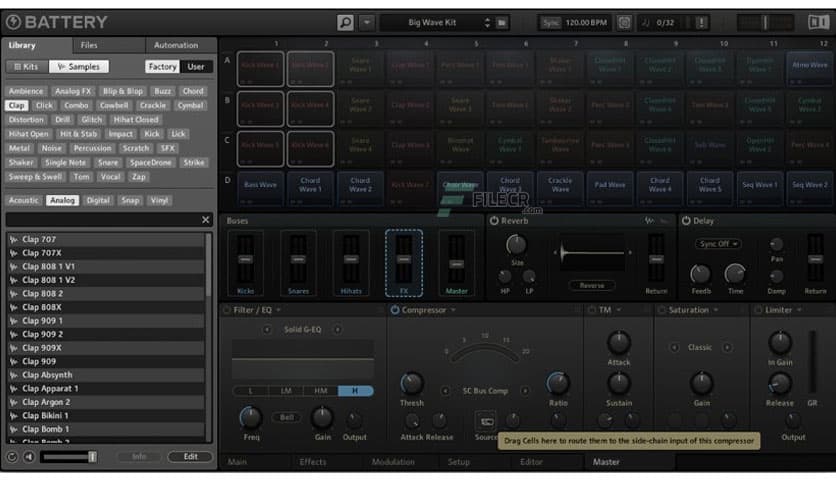Adjust the master volume slider in the header
The image size is (836, 484).
coord(765,22)
